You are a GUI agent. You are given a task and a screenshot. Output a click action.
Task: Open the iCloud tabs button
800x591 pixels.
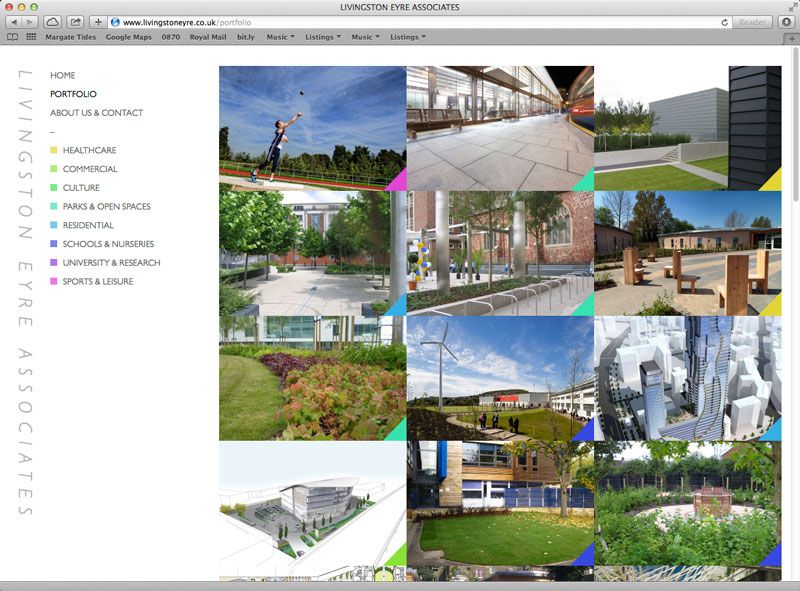pos(53,22)
